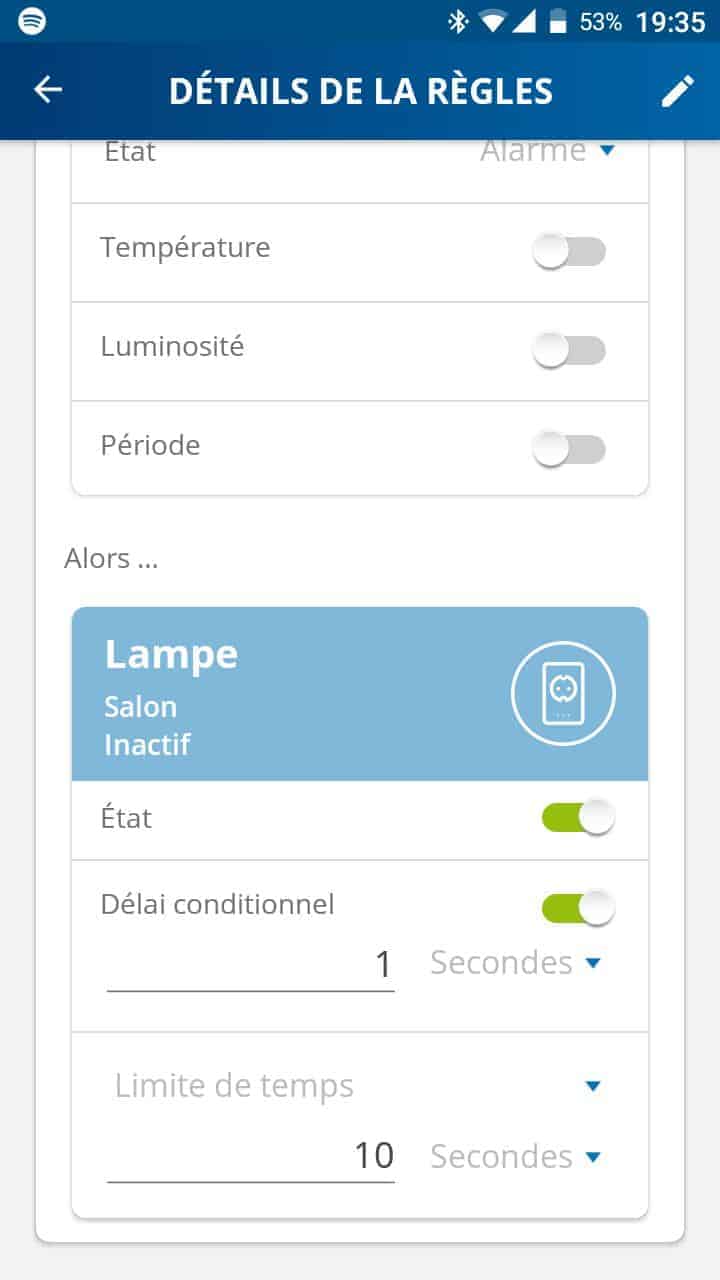This screenshot has height=1280, width=720.
Task: Tap the Wi-Fi status icon
Action: (x=492, y=21)
